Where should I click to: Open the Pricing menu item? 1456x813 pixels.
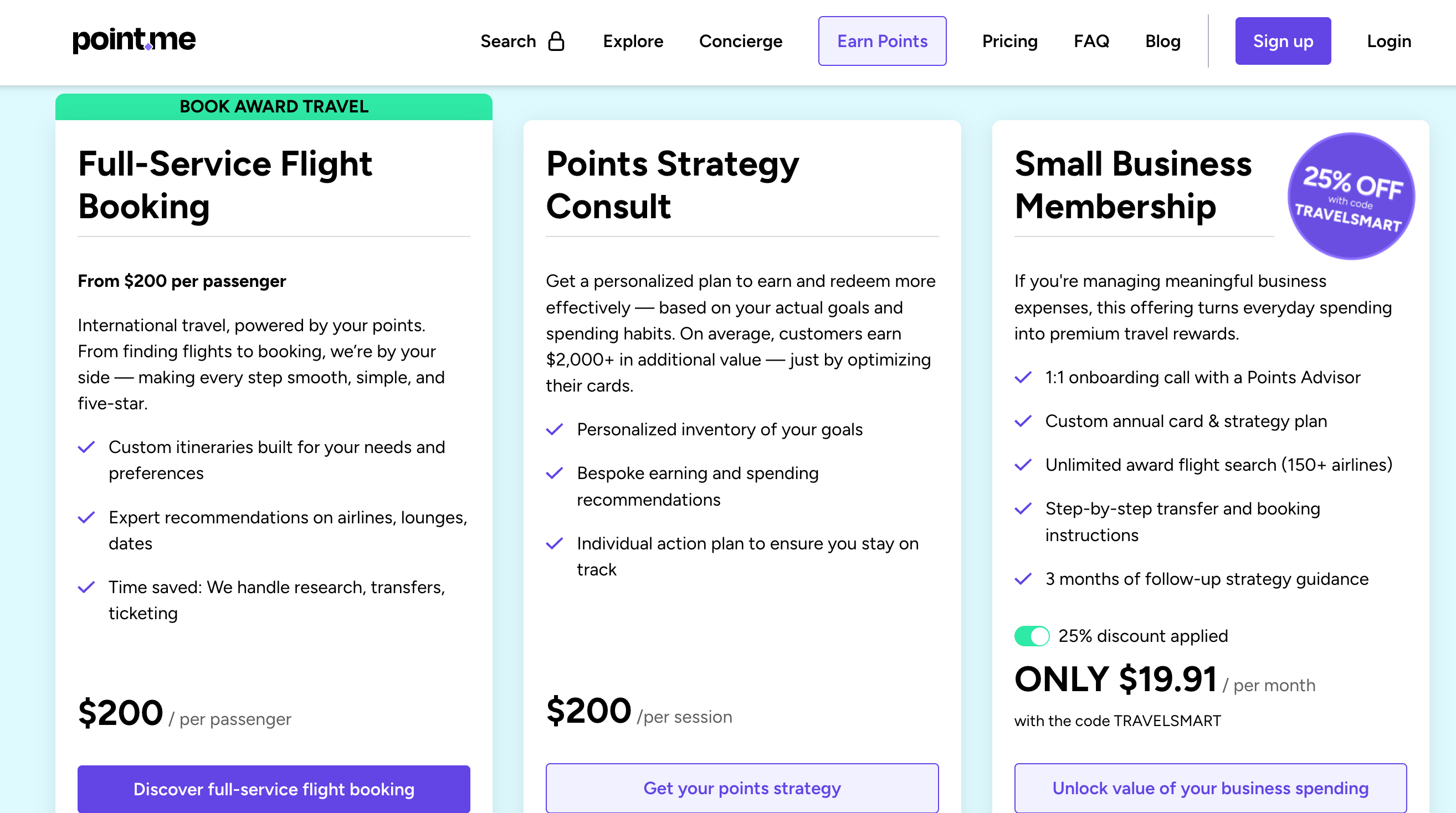1009,40
